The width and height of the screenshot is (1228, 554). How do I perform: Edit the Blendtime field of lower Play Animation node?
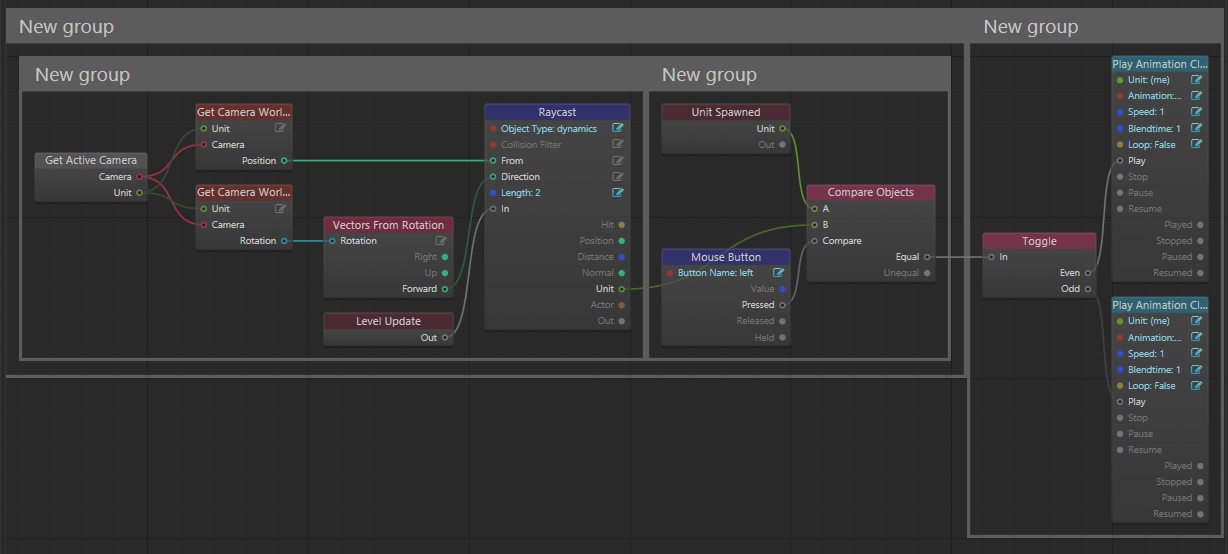point(1196,369)
